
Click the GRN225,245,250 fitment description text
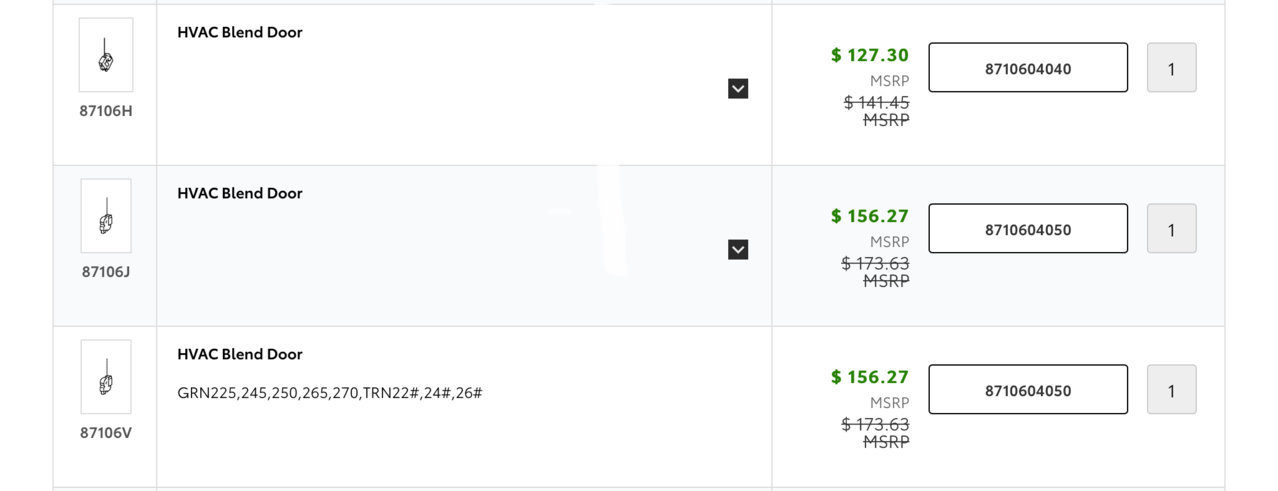pos(330,393)
